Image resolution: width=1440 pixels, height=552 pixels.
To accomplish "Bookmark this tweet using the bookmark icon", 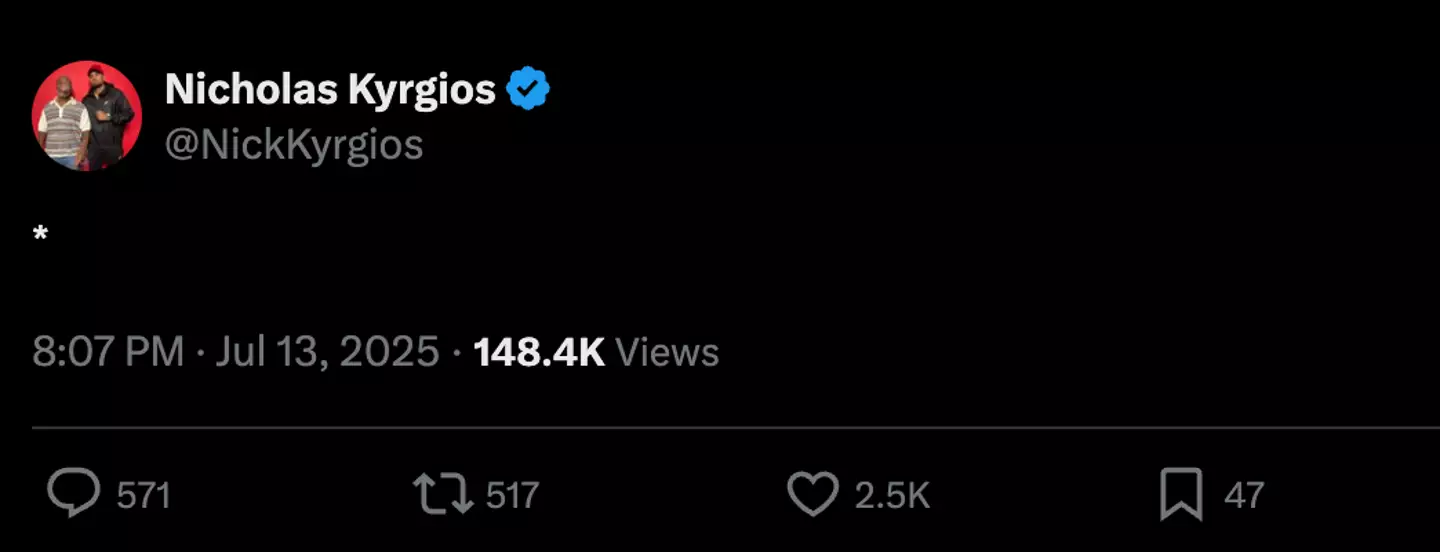I will click(x=1180, y=496).
